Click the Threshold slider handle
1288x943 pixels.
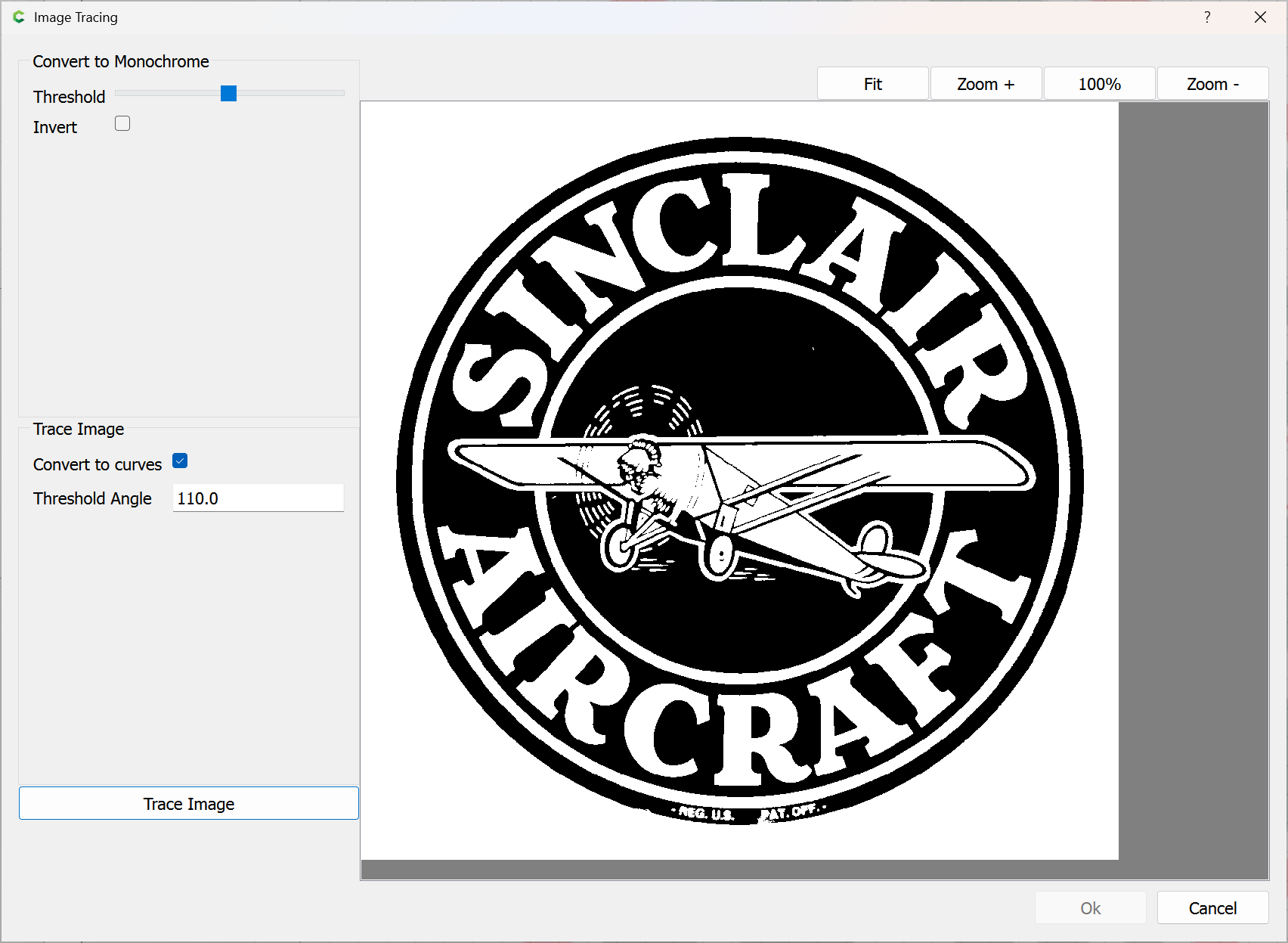[x=228, y=93]
